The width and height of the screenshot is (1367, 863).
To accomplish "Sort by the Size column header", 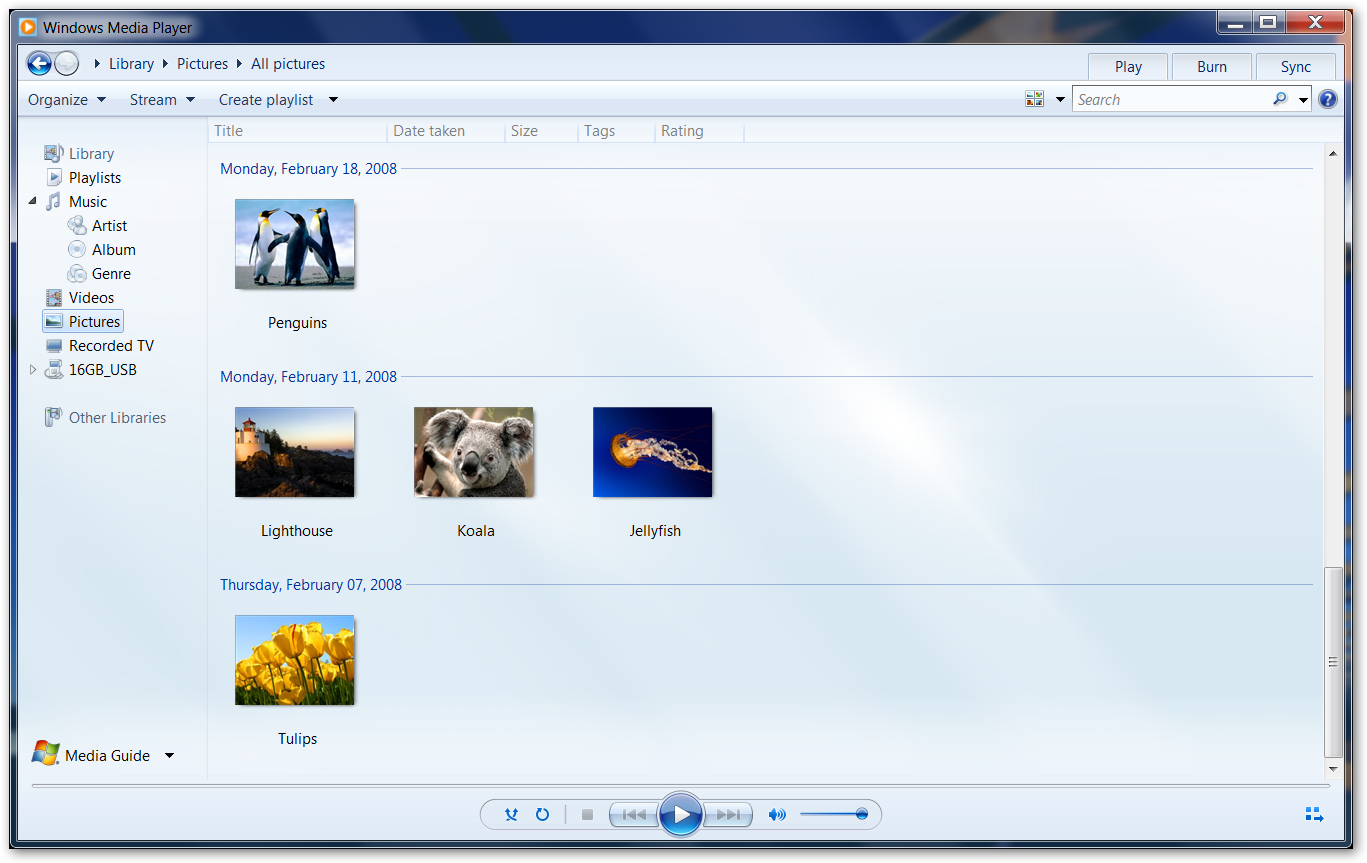I will pyautogui.click(x=541, y=131).
